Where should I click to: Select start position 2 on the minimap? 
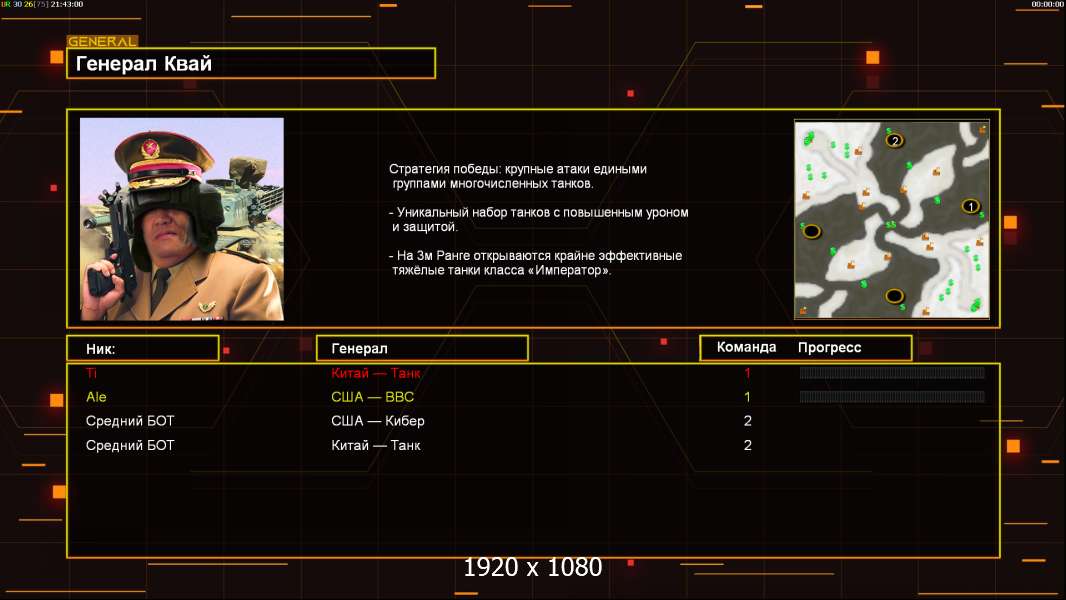click(x=895, y=141)
